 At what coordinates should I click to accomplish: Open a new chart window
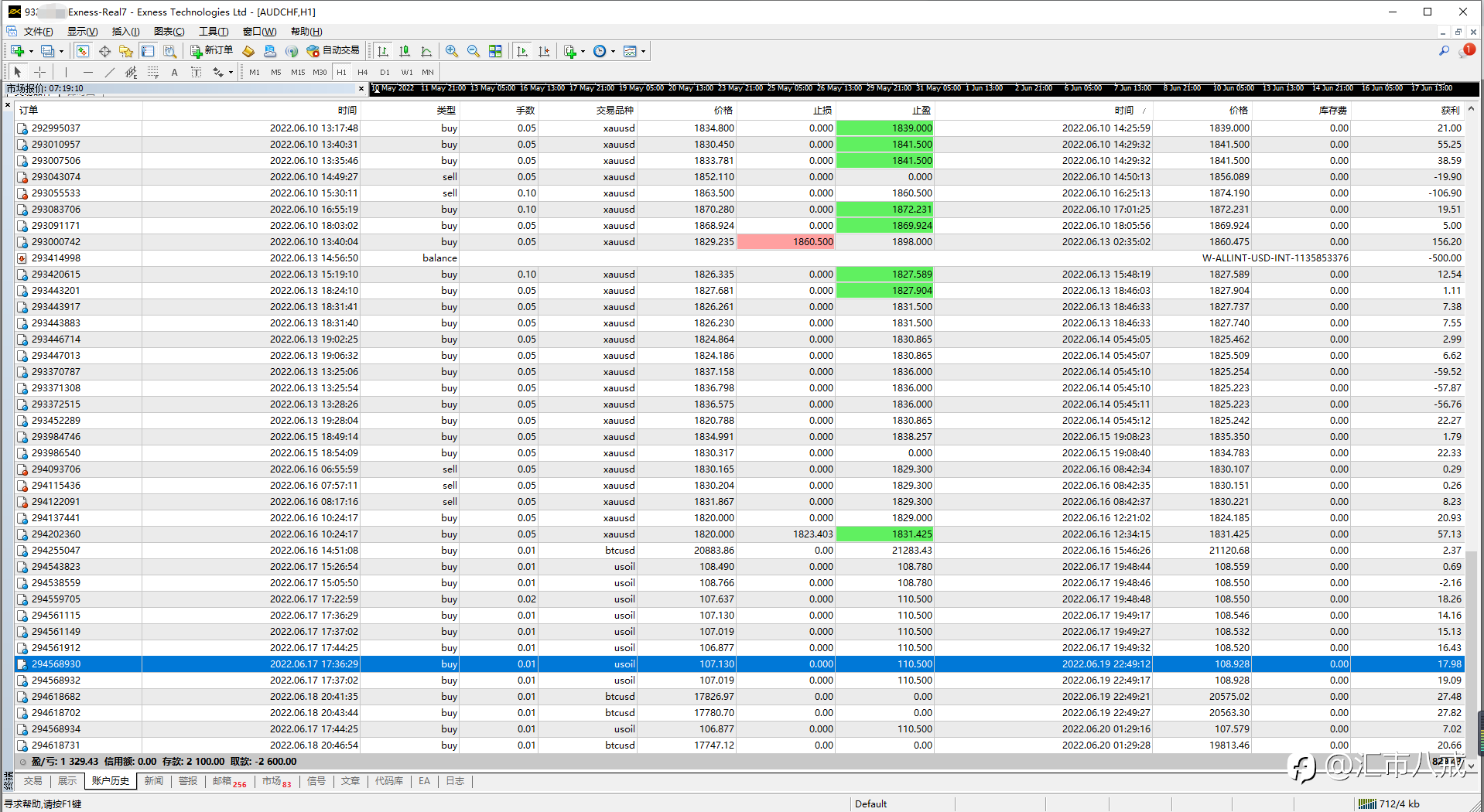(x=17, y=51)
